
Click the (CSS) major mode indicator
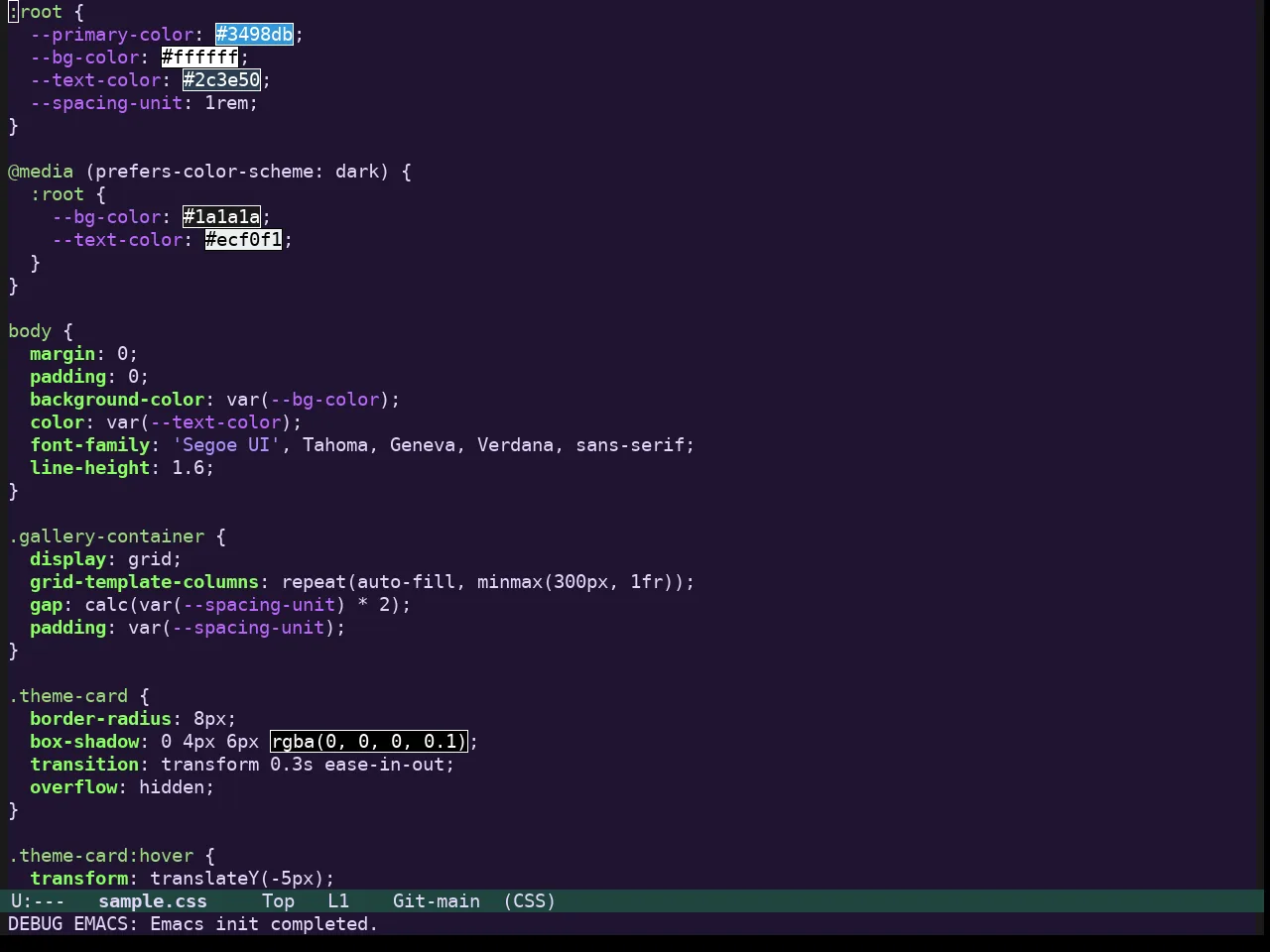pyautogui.click(x=530, y=901)
